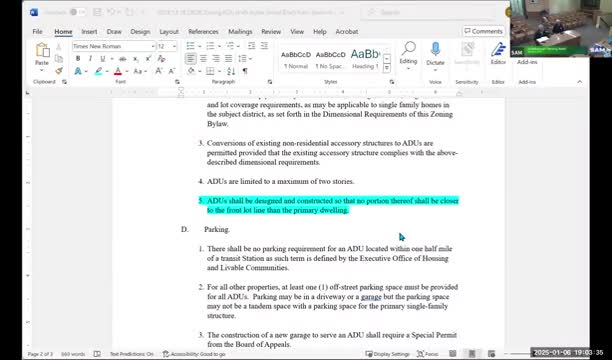Image resolution: width=612 pixels, height=360 pixels.
Task: Open the References ribbon tab
Action: [x=203, y=32]
